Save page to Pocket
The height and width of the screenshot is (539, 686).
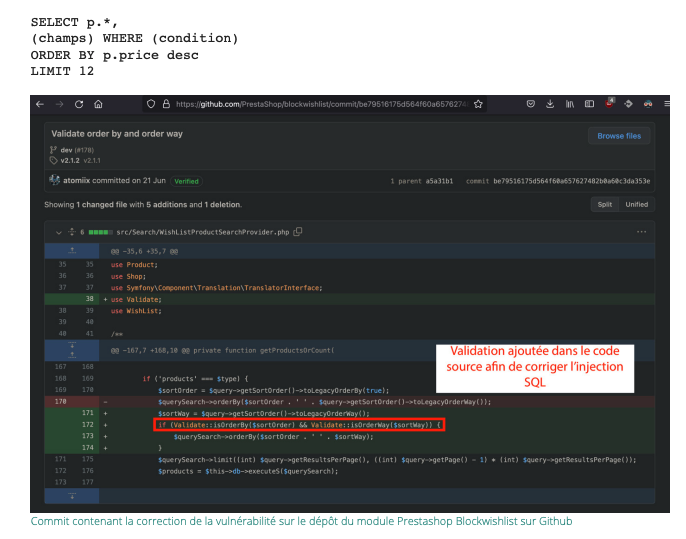point(531,104)
